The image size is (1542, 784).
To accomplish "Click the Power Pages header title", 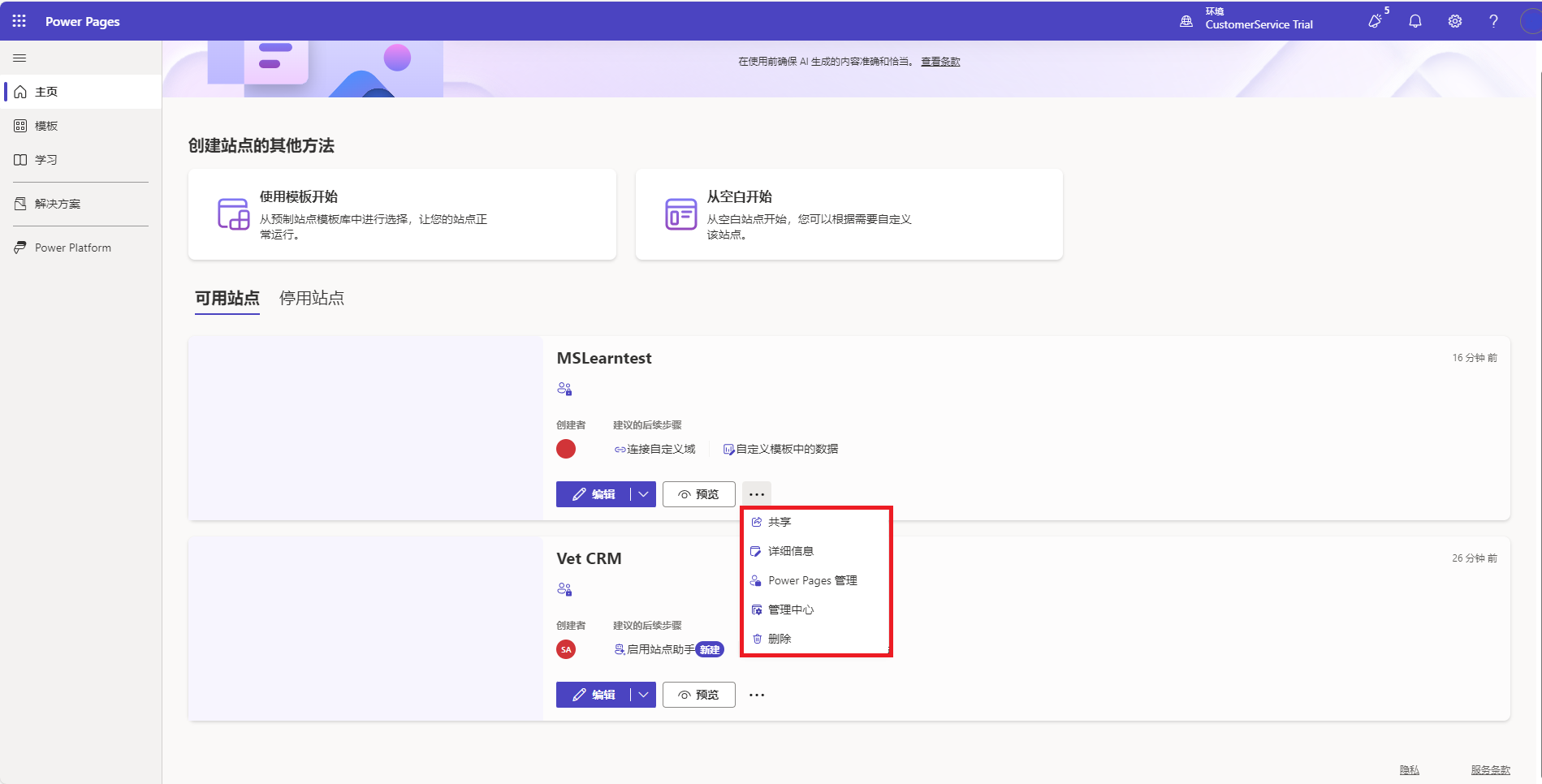I will tap(83, 21).
